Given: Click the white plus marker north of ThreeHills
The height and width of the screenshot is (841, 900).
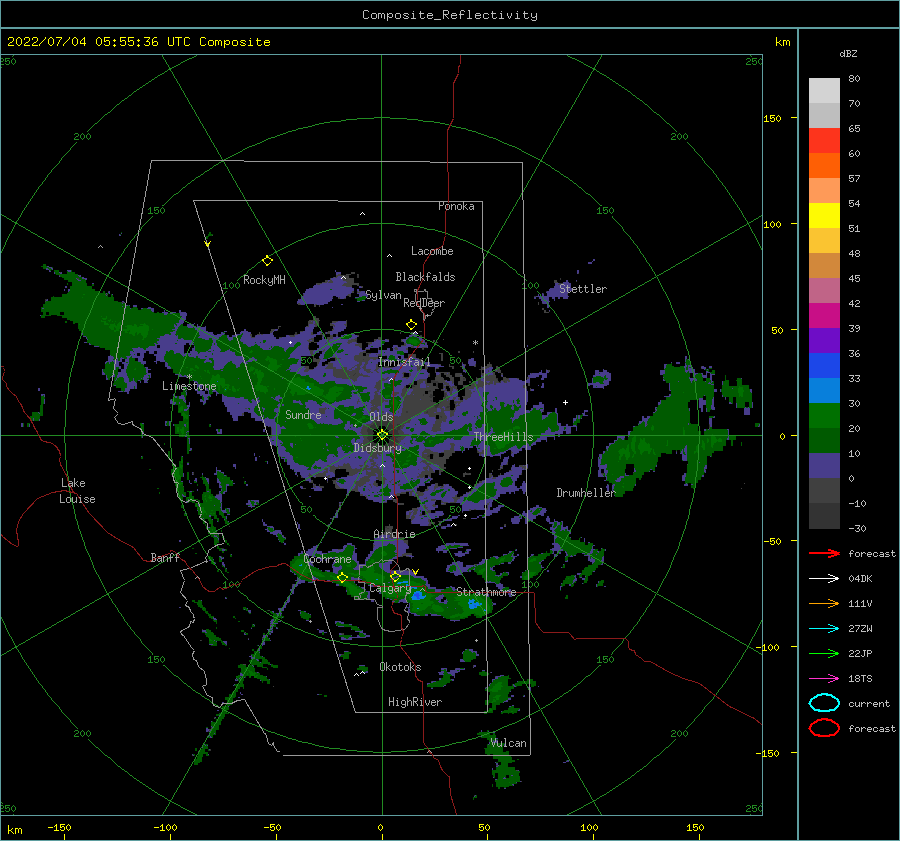Looking at the screenshot, I should click(565, 402).
